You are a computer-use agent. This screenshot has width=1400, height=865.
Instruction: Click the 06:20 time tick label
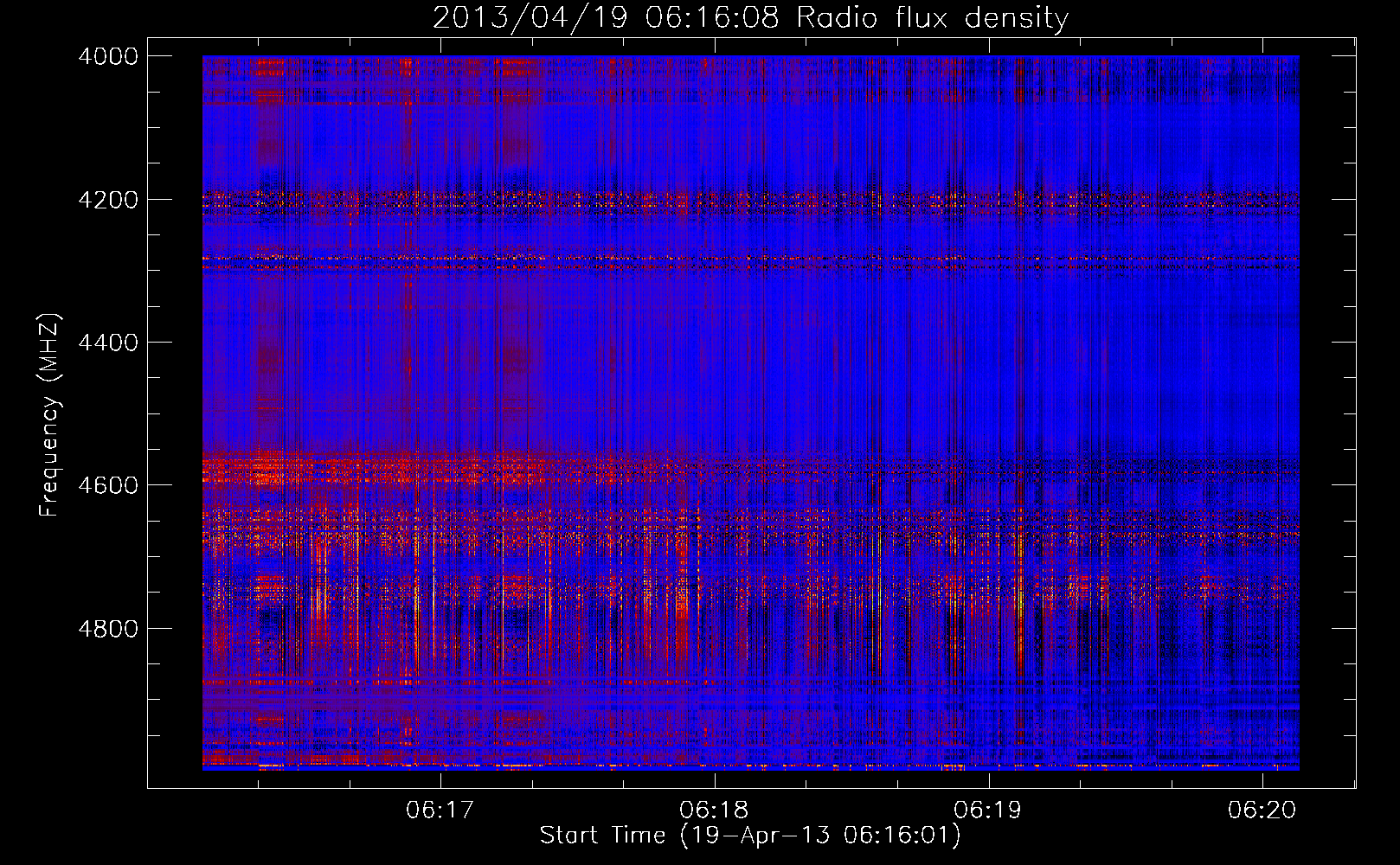[x=1262, y=811]
